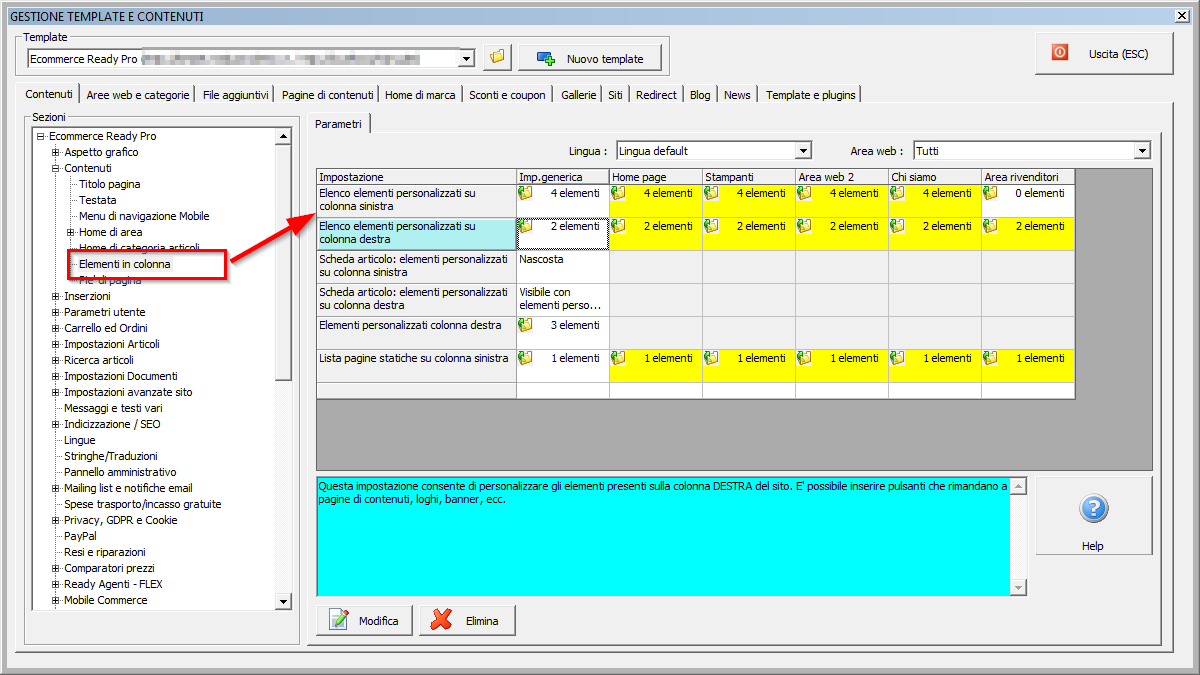This screenshot has width=1200, height=675.
Task: Select 'Lista pagine statiche su colonna sinistra' row
Action: [x=416, y=365]
